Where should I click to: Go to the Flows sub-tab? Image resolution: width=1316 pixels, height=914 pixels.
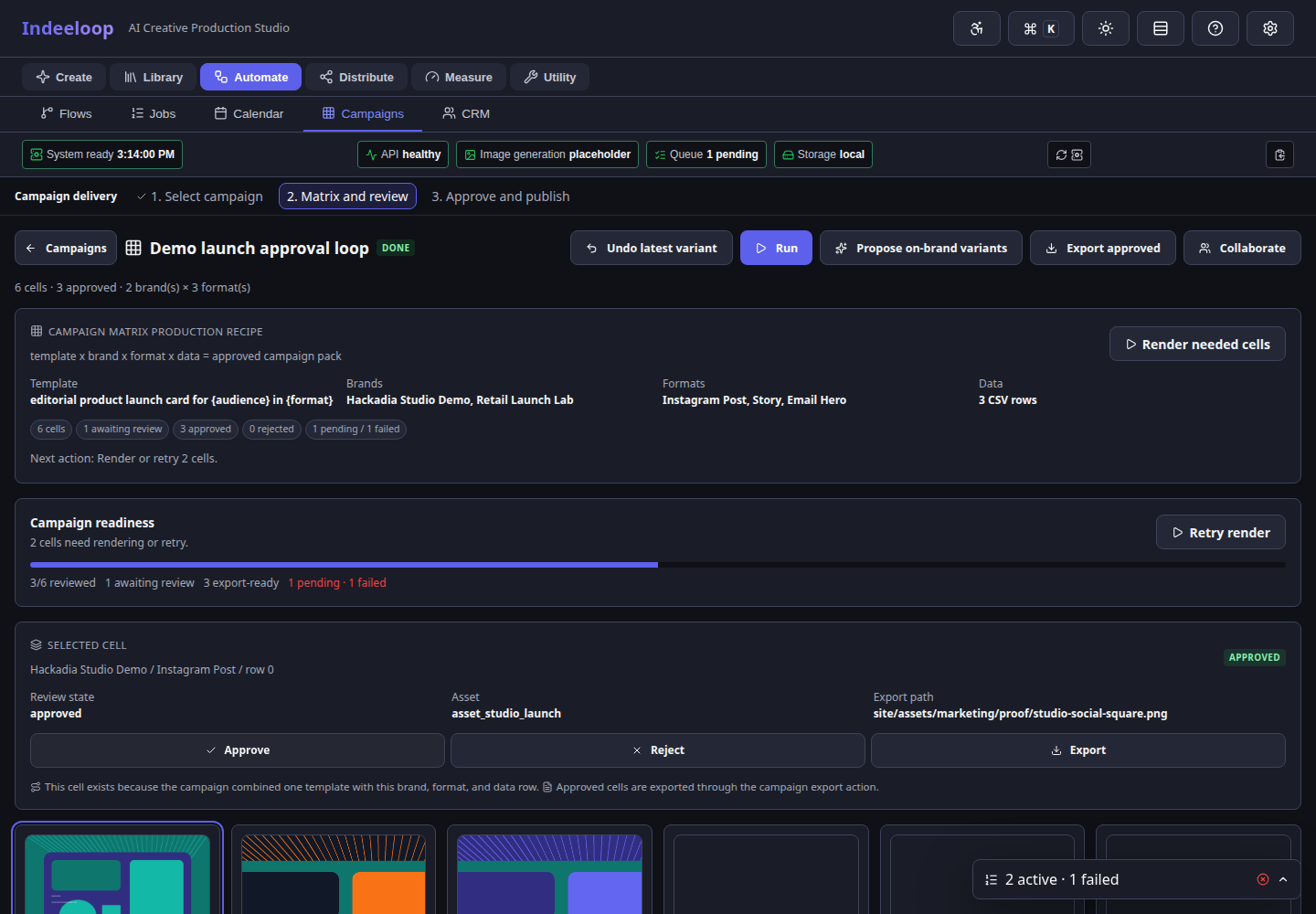66,113
